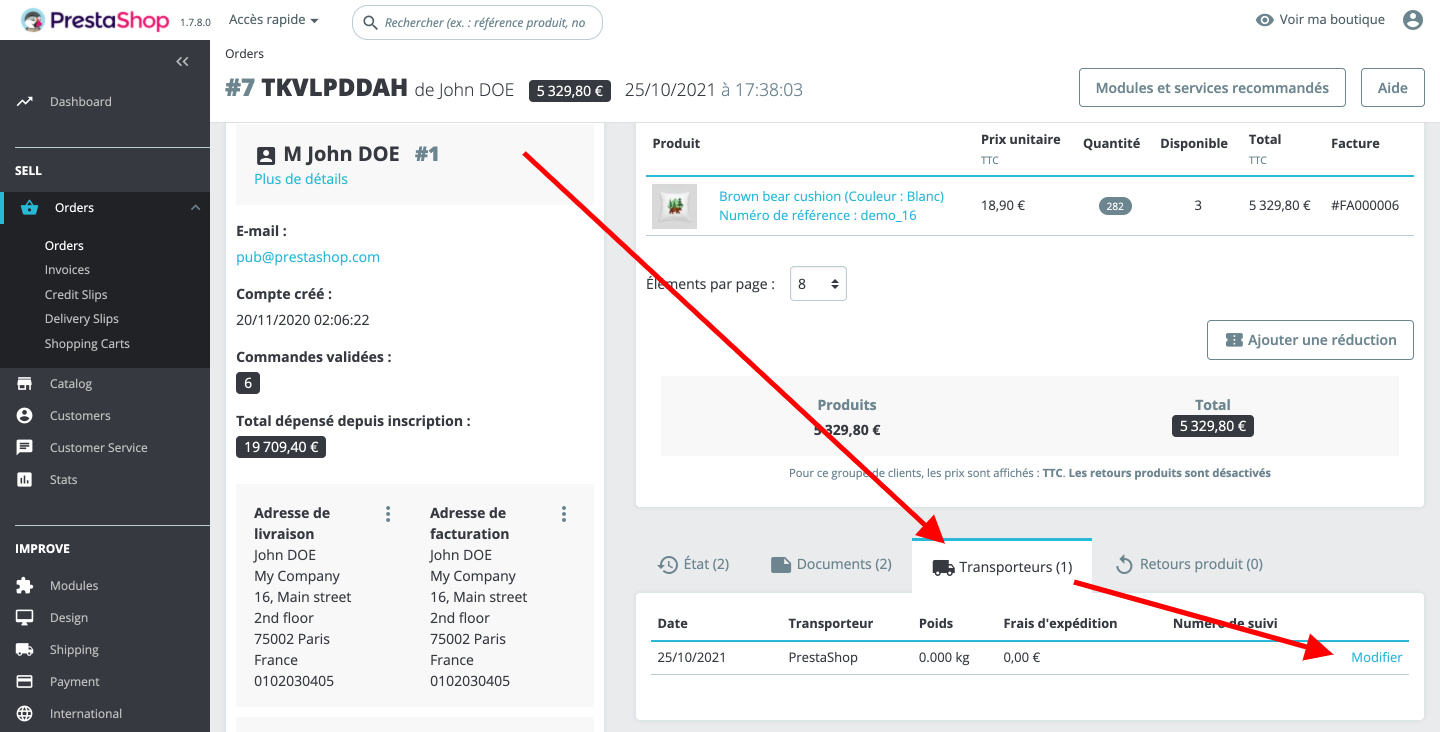Open the user profile avatar icon
The image size is (1440, 732).
pos(1412,20)
